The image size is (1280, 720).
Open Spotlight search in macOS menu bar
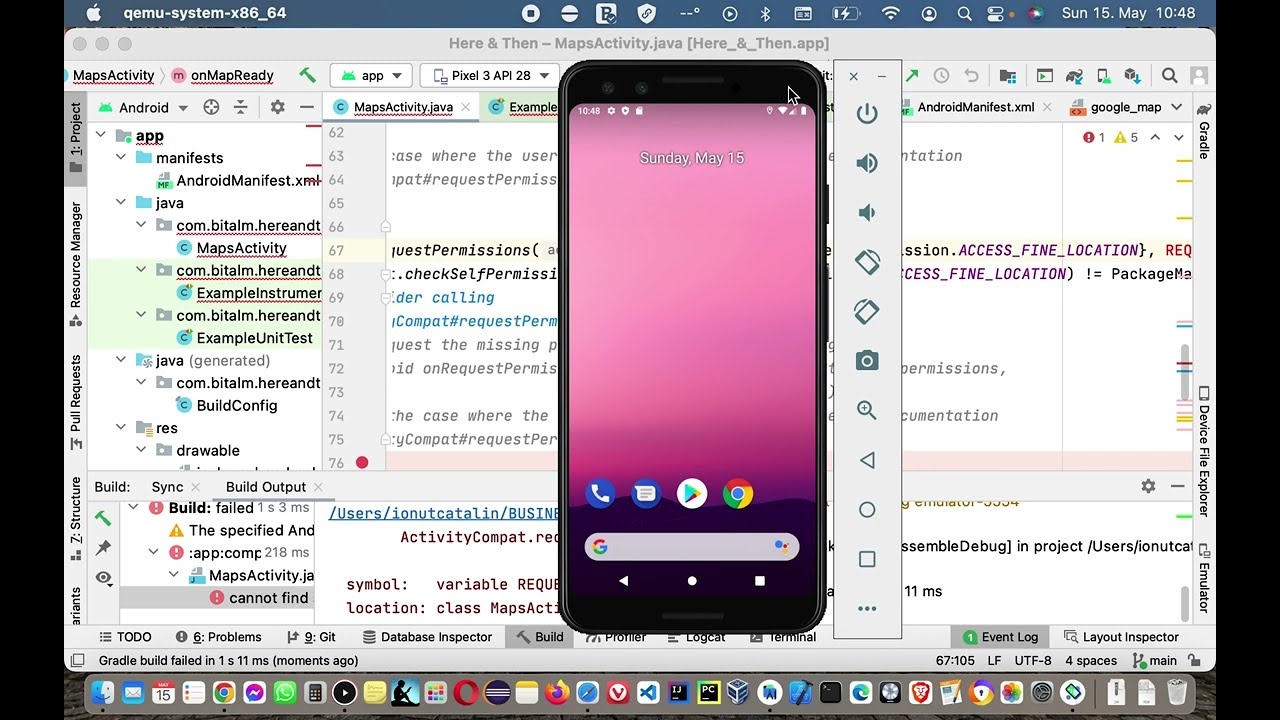(x=964, y=14)
